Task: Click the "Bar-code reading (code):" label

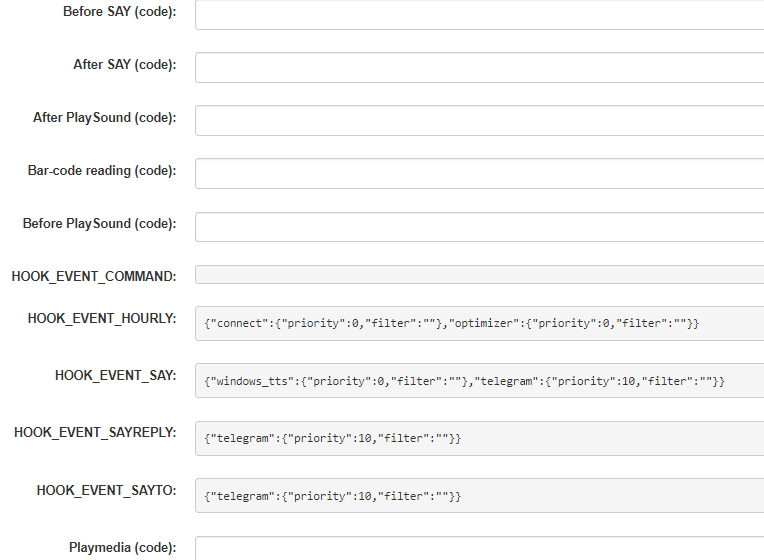Action: [102, 171]
